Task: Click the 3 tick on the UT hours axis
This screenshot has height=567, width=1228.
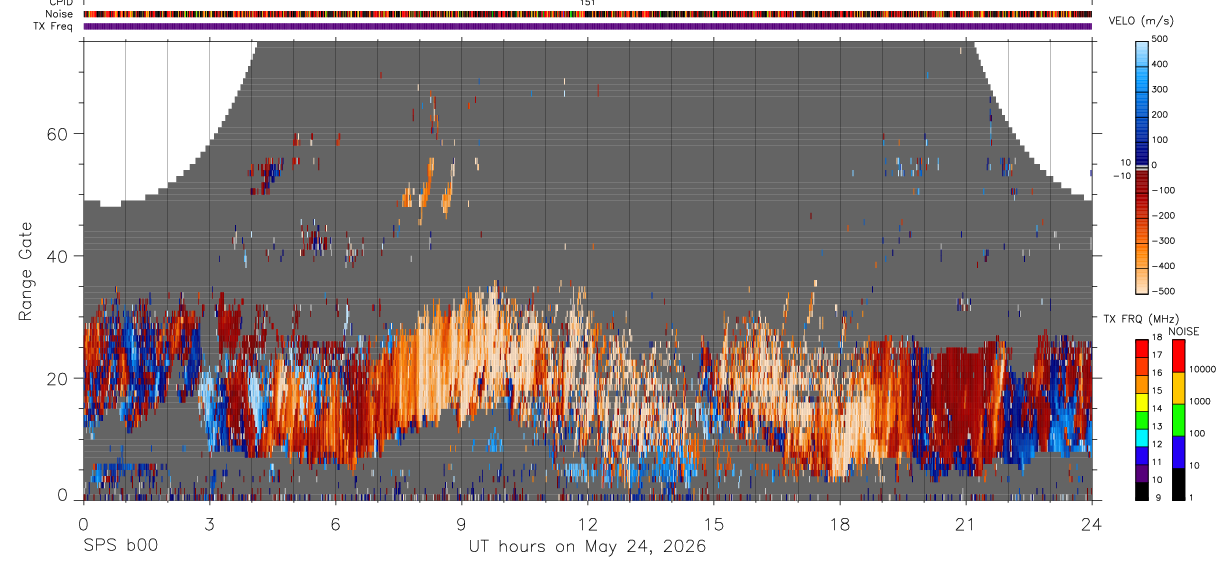Action: click(209, 524)
